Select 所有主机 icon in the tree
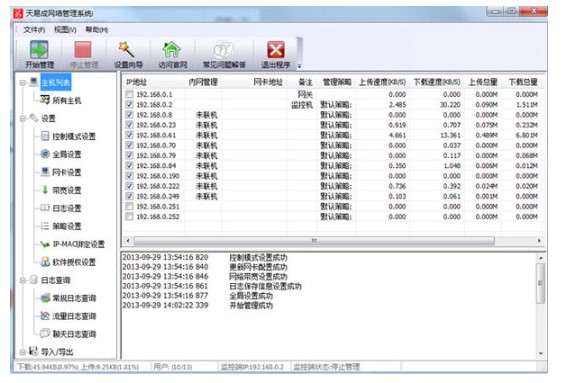564x383 pixels. pos(45,100)
